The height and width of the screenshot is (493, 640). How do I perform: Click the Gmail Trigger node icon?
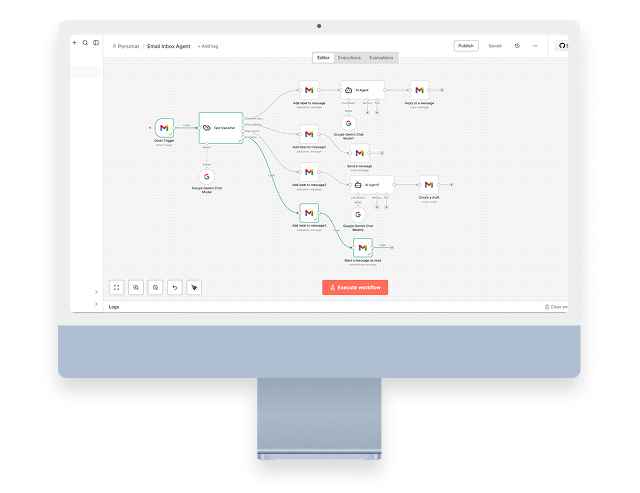[x=163, y=128]
